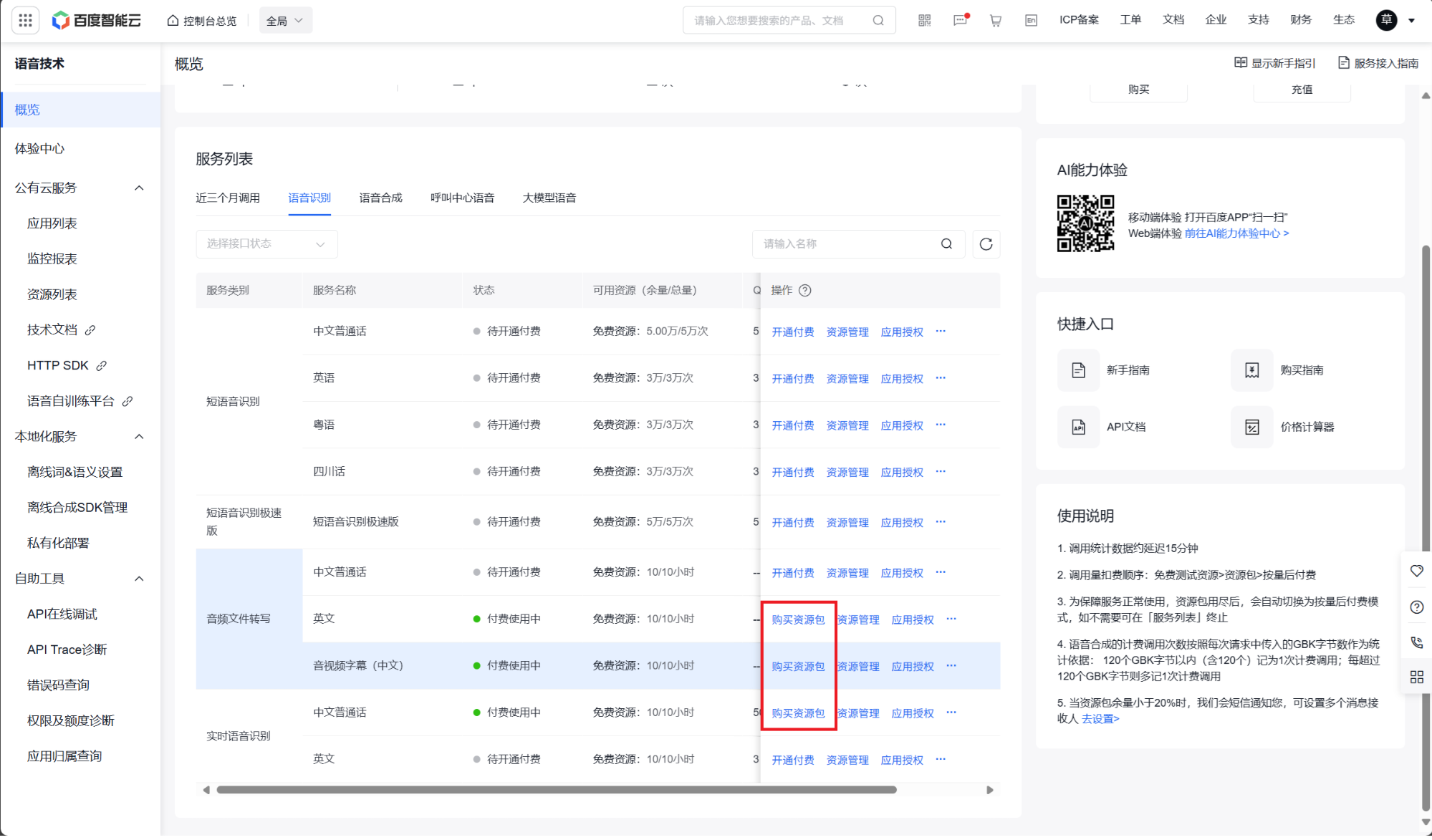Screen dimensions: 1432x840
Task: Click the Baidu AI Cloud logo
Action: 97,20
